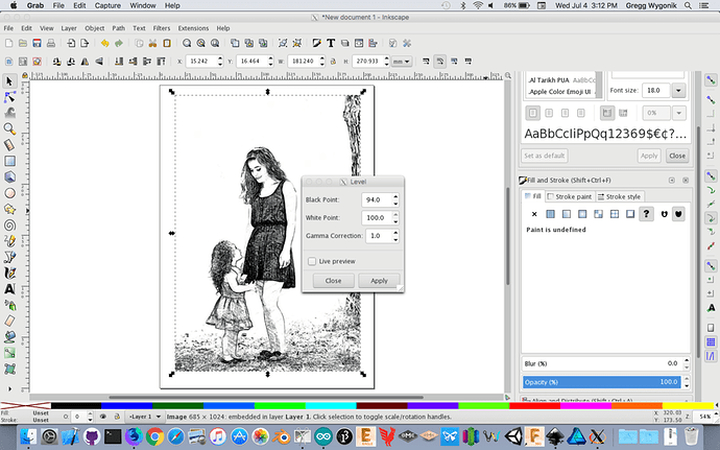Image resolution: width=720 pixels, height=450 pixels.
Task: Click the Save document icon
Action: (x=36, y=44)
